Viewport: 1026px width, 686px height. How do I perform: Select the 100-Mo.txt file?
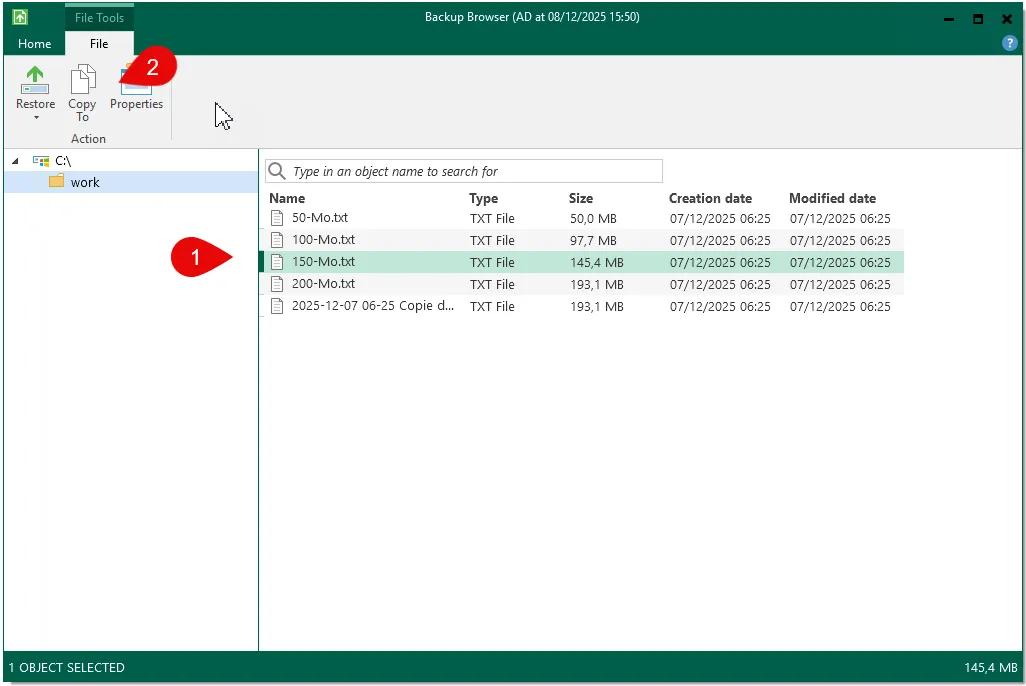click(323, 240)
